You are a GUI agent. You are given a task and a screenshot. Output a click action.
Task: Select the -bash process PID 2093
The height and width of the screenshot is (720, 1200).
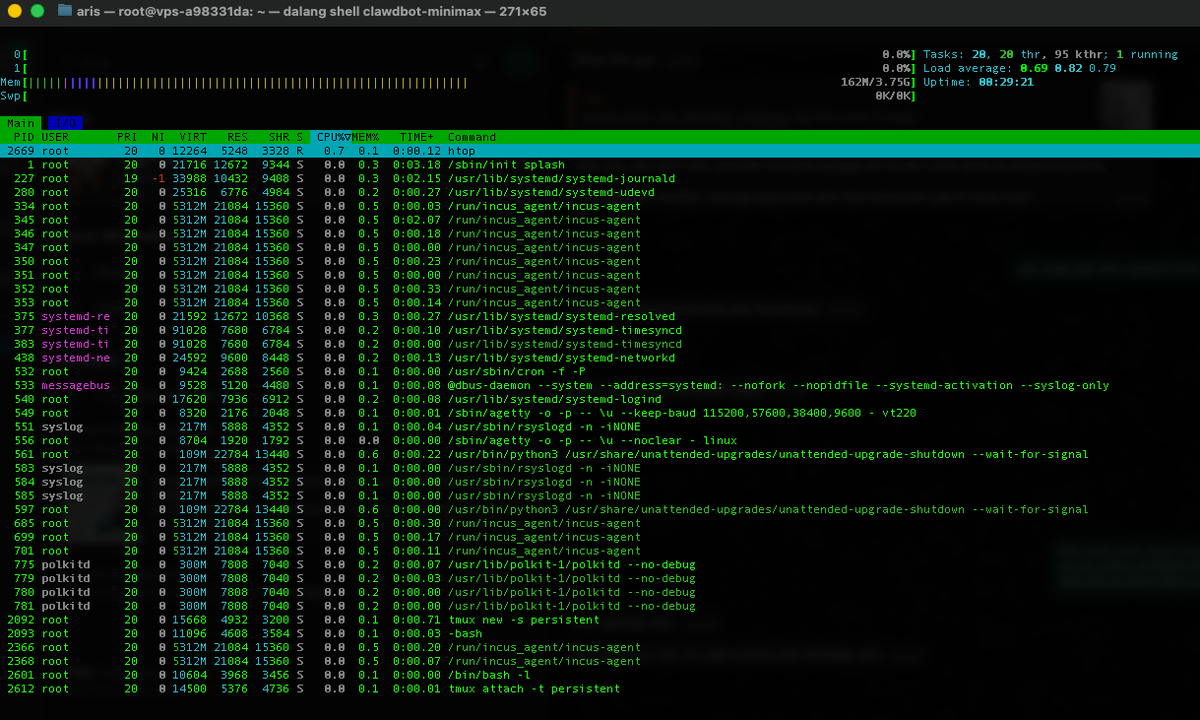[600, 634]
